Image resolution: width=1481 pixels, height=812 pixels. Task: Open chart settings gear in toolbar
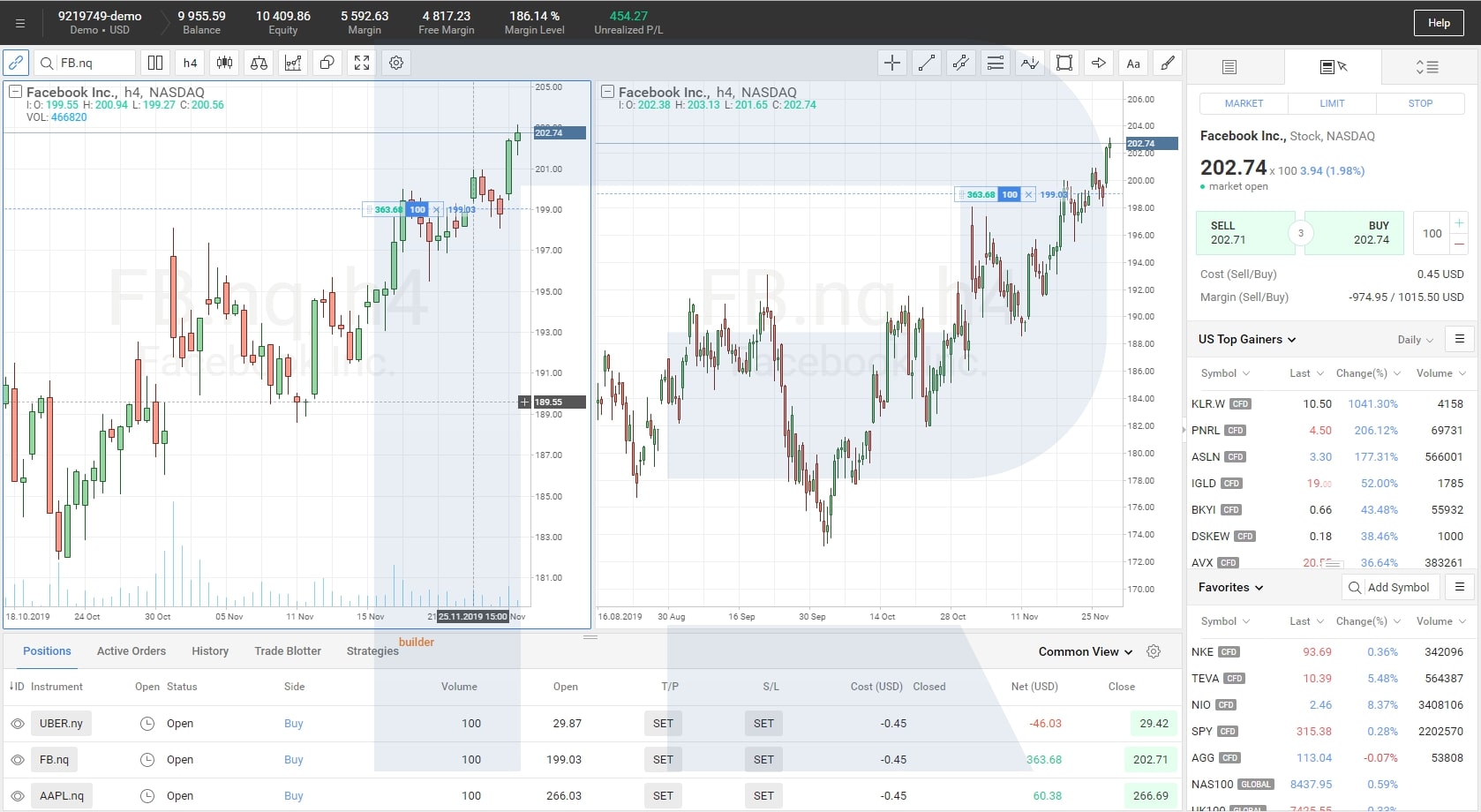[x=396, y=63]
